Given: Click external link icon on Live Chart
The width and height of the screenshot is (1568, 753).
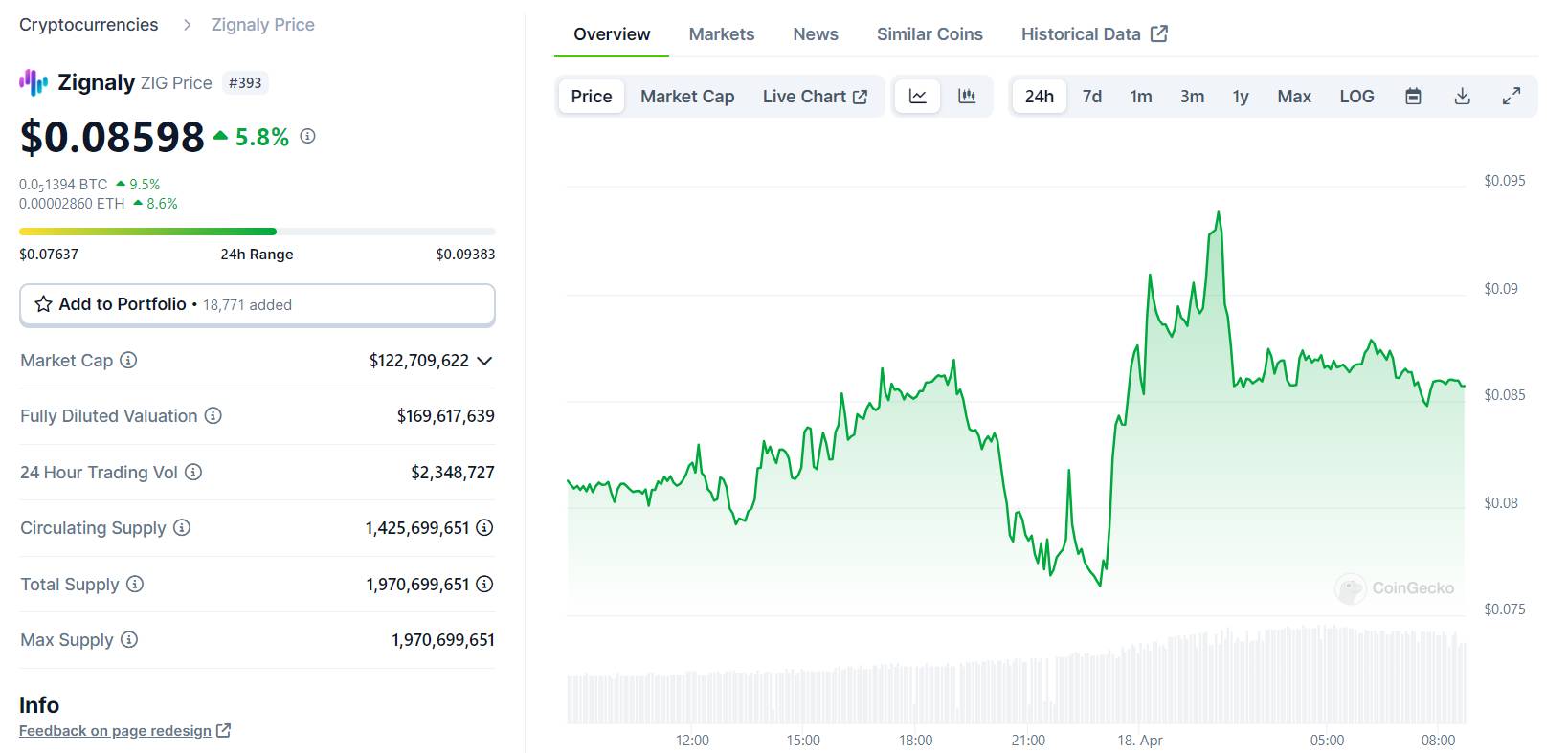Looking at the screenshot, I should point(860,97).
